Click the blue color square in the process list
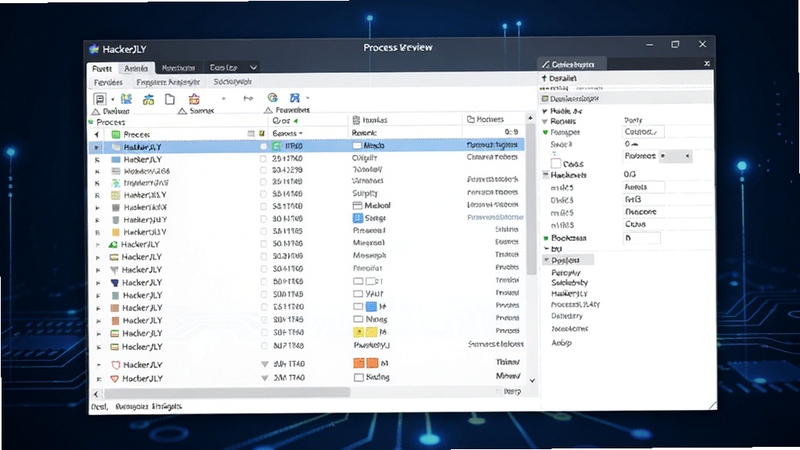Image resolution: width=800 pixels, height=450 pixels. point(371,307)
